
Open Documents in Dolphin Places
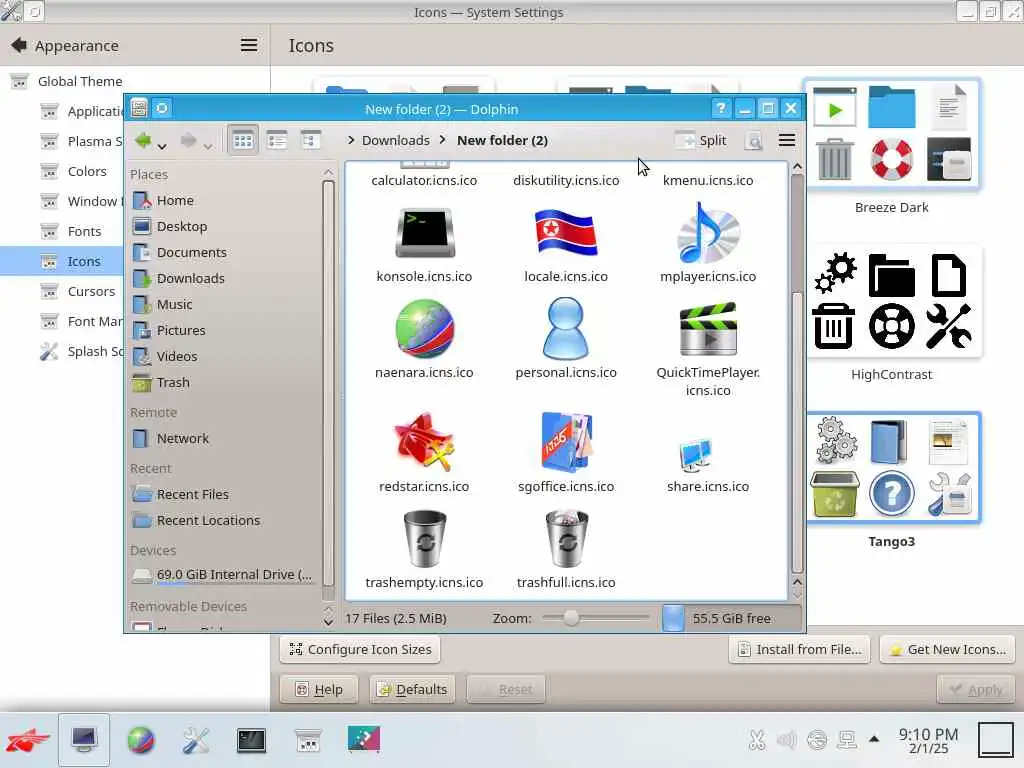tap(191, 253)
